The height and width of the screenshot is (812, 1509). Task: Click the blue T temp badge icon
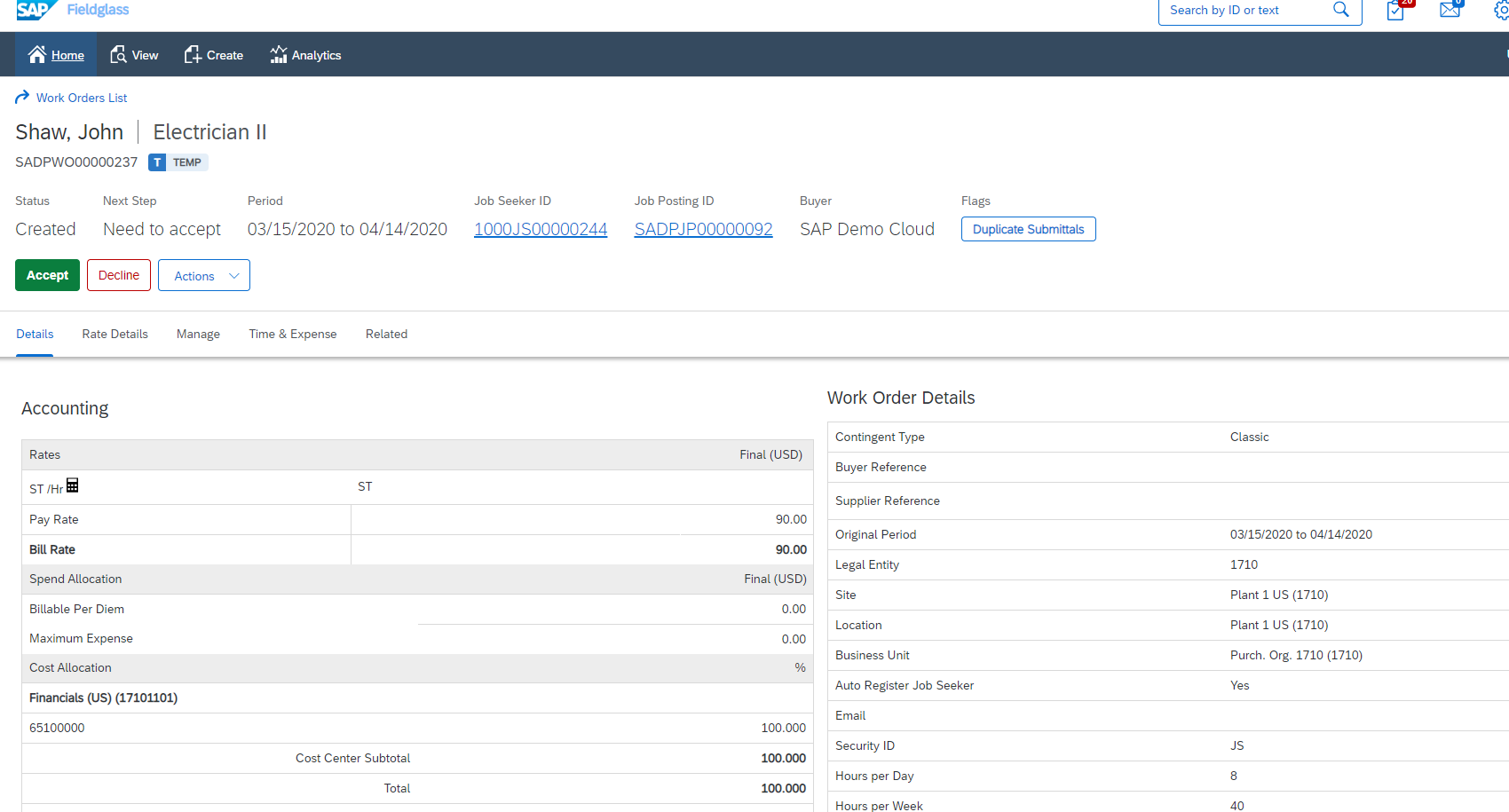click(157, 162)
